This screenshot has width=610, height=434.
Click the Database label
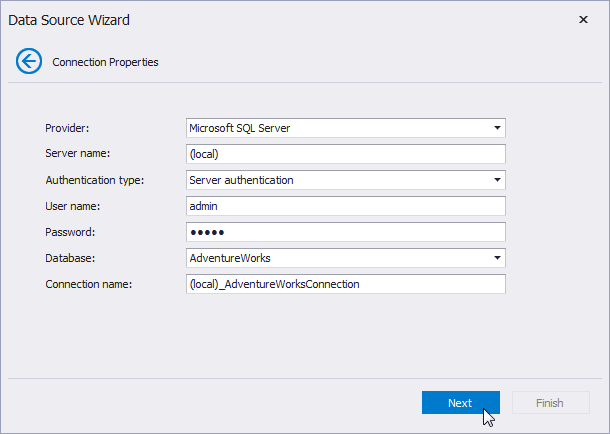coord(70,258)
